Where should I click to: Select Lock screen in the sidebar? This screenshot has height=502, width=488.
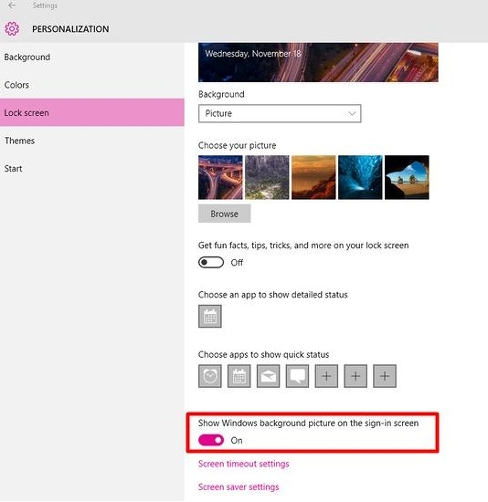click(x=92, y=113)
